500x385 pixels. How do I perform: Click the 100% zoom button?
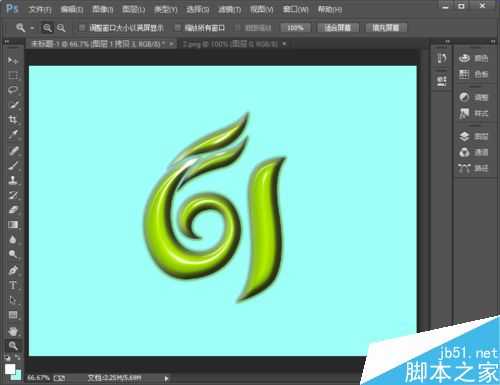pos(295,28)
